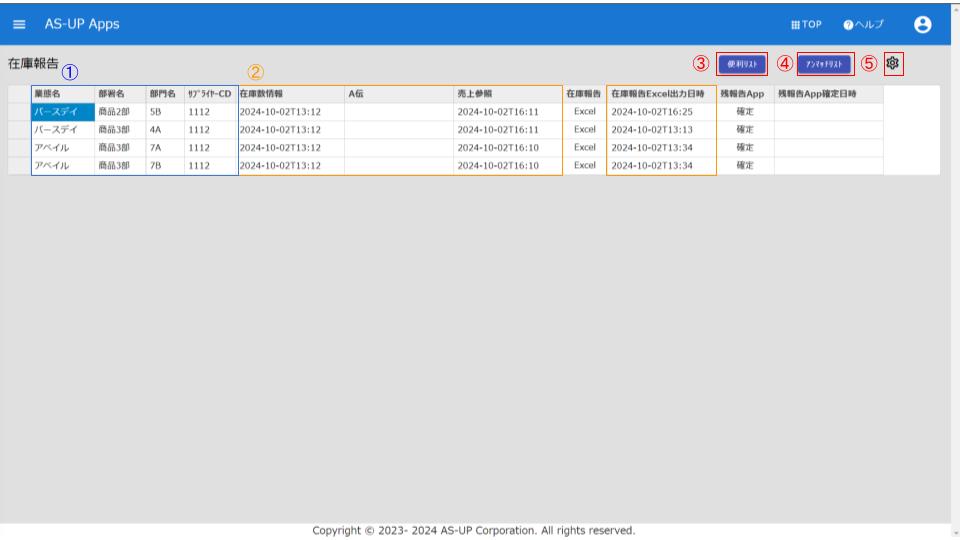Click the scroll up arrow on scrollbar
The height and width of the screenshot is (540, 960).
click(955, 8)
